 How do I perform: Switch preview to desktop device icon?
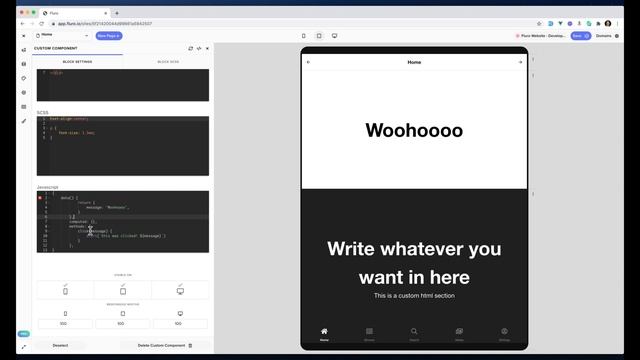335,36
